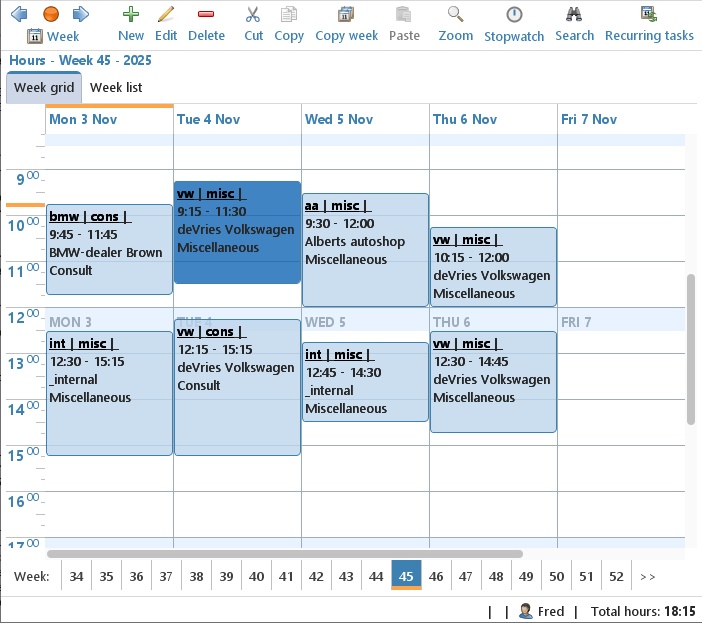Switch to the Week grid tab
The image size is (702, 623).
[44, 87]
